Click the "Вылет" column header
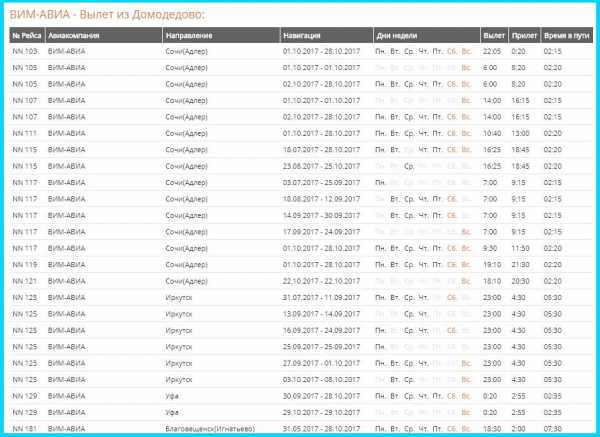Screen dimensions: 600x437 [493, 34]
